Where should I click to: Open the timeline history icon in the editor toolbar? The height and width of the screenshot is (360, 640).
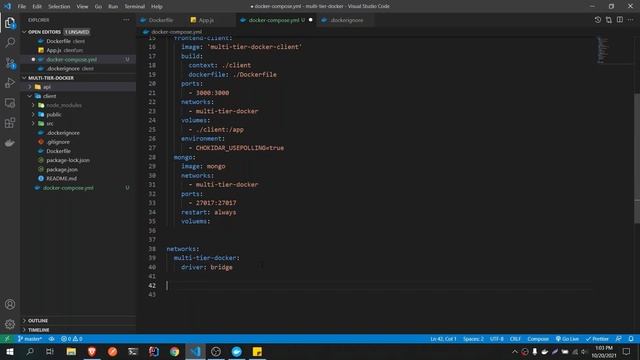coord(598,20)
